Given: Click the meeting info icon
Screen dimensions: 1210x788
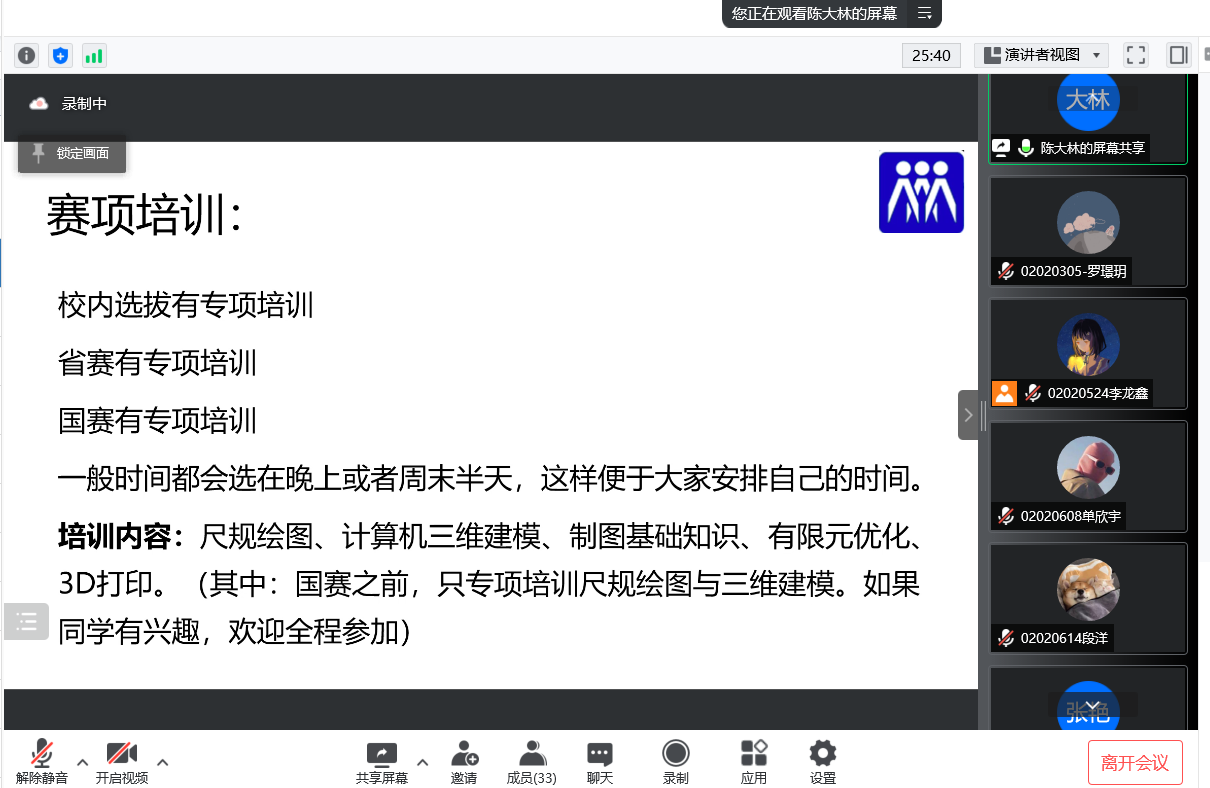Looking at the screenshot, I should pyautogui.click(x=26, y=56).
